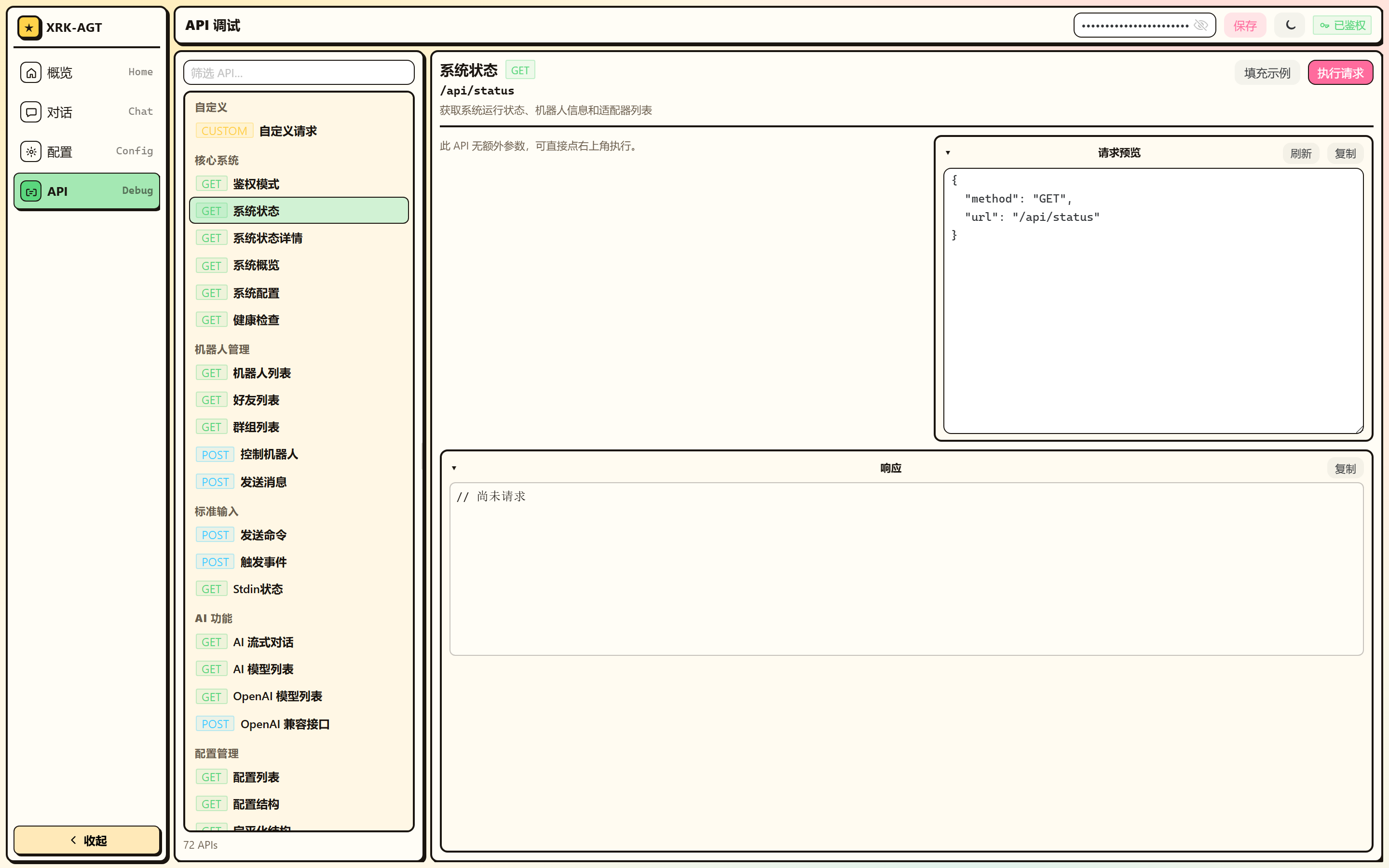Click the 已鉴权 status badge
The height and width of the screenshot is (868, 1389).
[x=1342, y=25]
